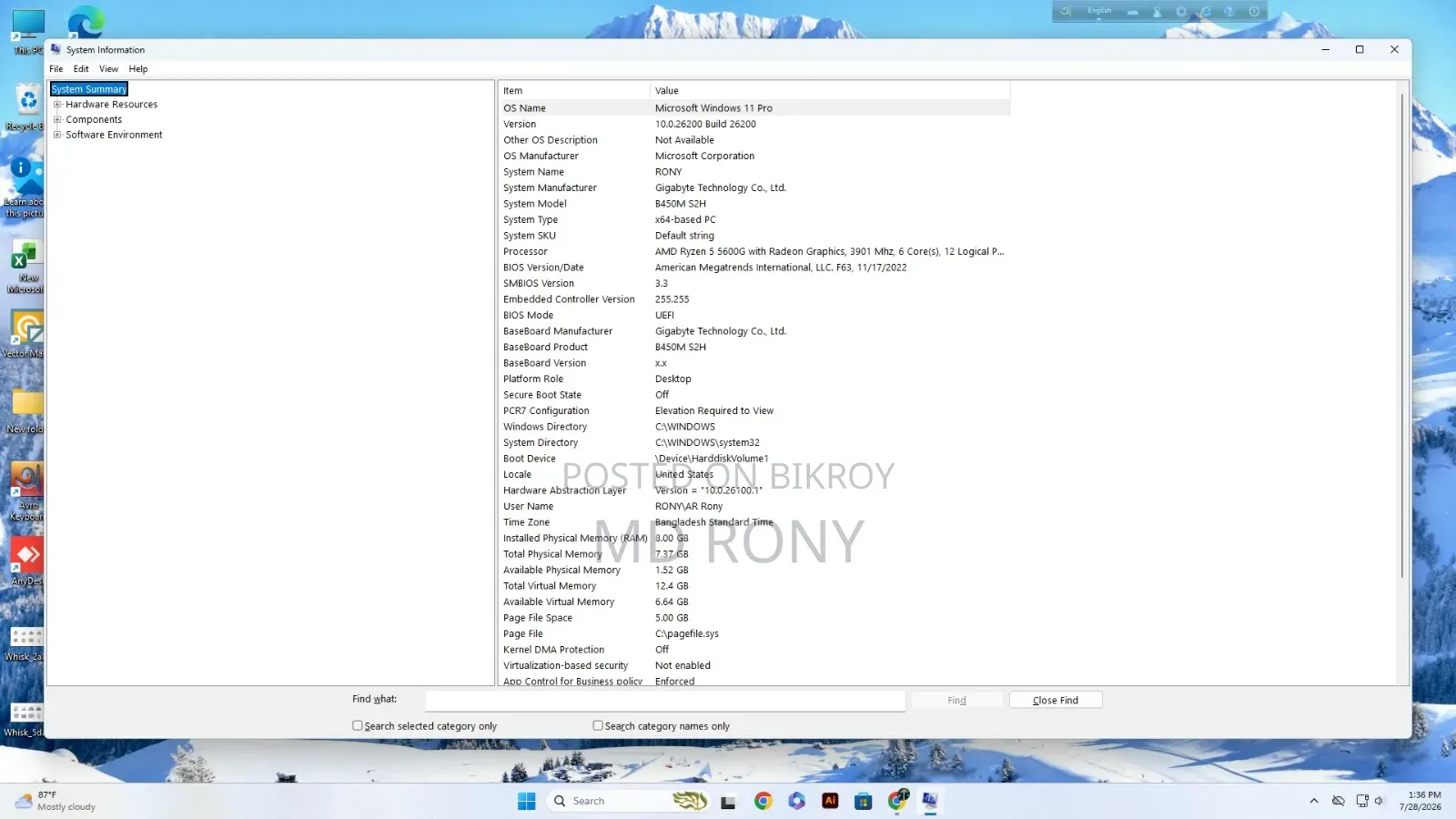Viewport: 1456px width, 819px height.
Task: Click the Find button
Action: click(956, 701)
